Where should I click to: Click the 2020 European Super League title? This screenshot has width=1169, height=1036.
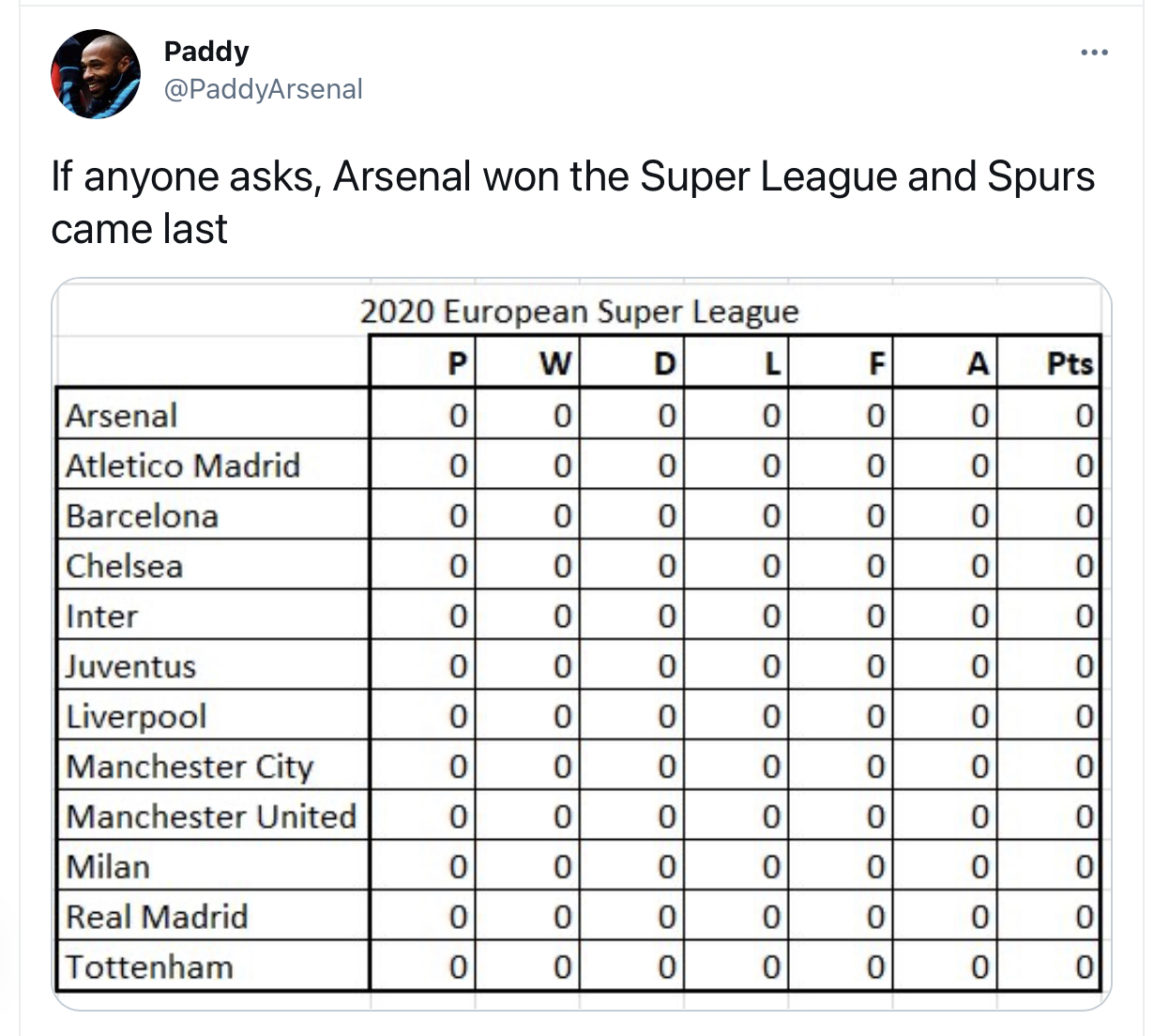pyautogui.click(x=579, y=312)
